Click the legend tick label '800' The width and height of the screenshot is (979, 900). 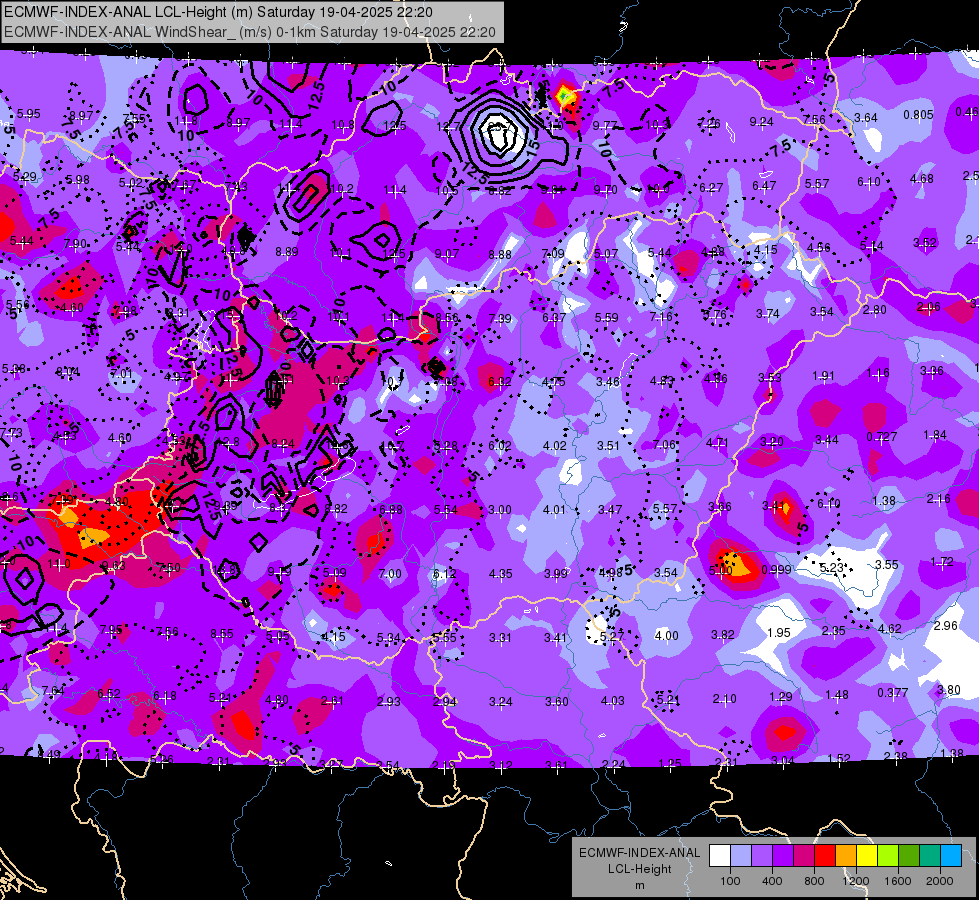pyautogui.click(x=814, y=881)
